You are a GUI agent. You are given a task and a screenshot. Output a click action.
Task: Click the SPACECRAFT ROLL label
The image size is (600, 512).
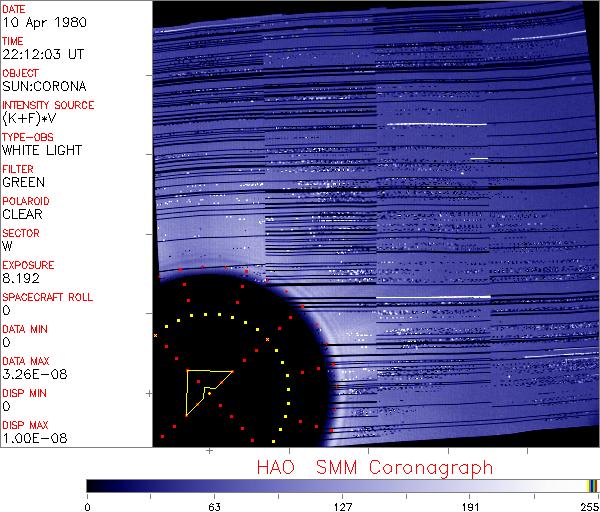click(46, 297)
